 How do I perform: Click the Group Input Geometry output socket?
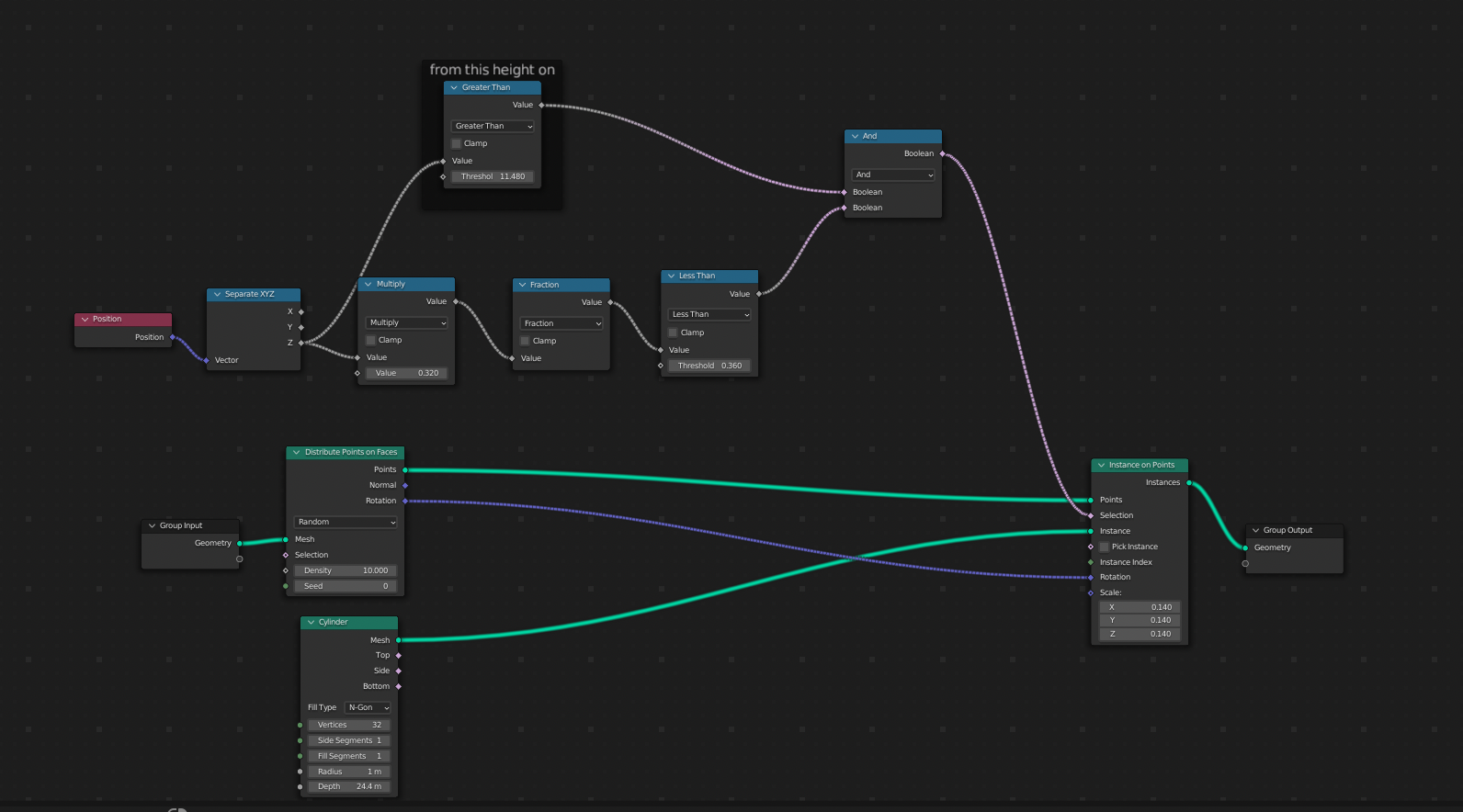pyautogui.click(x=240, y=544)
